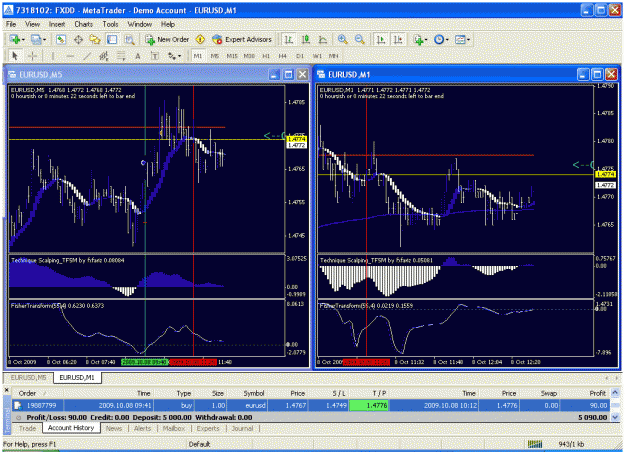Select the equidistant channel tool

104,56
